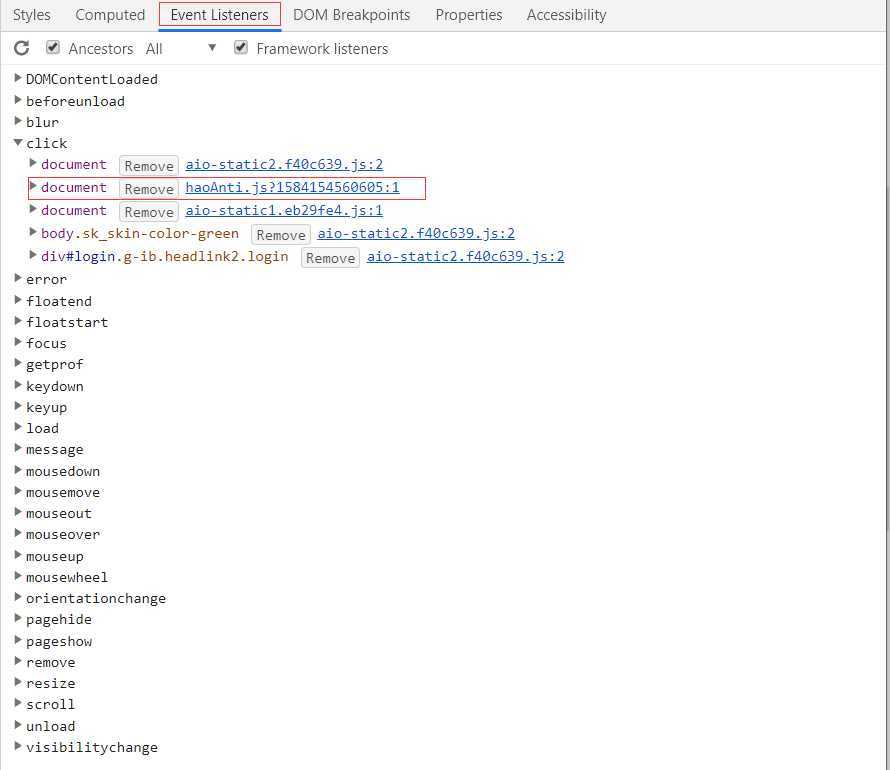Expand body.sk_skin-color-green listener

(x=33, y=232)
